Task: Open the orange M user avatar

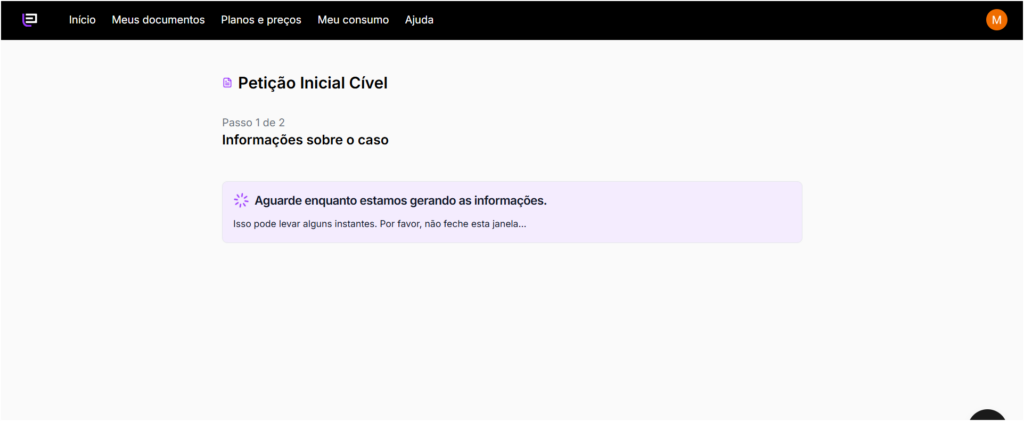Action: tap(996, 20)
